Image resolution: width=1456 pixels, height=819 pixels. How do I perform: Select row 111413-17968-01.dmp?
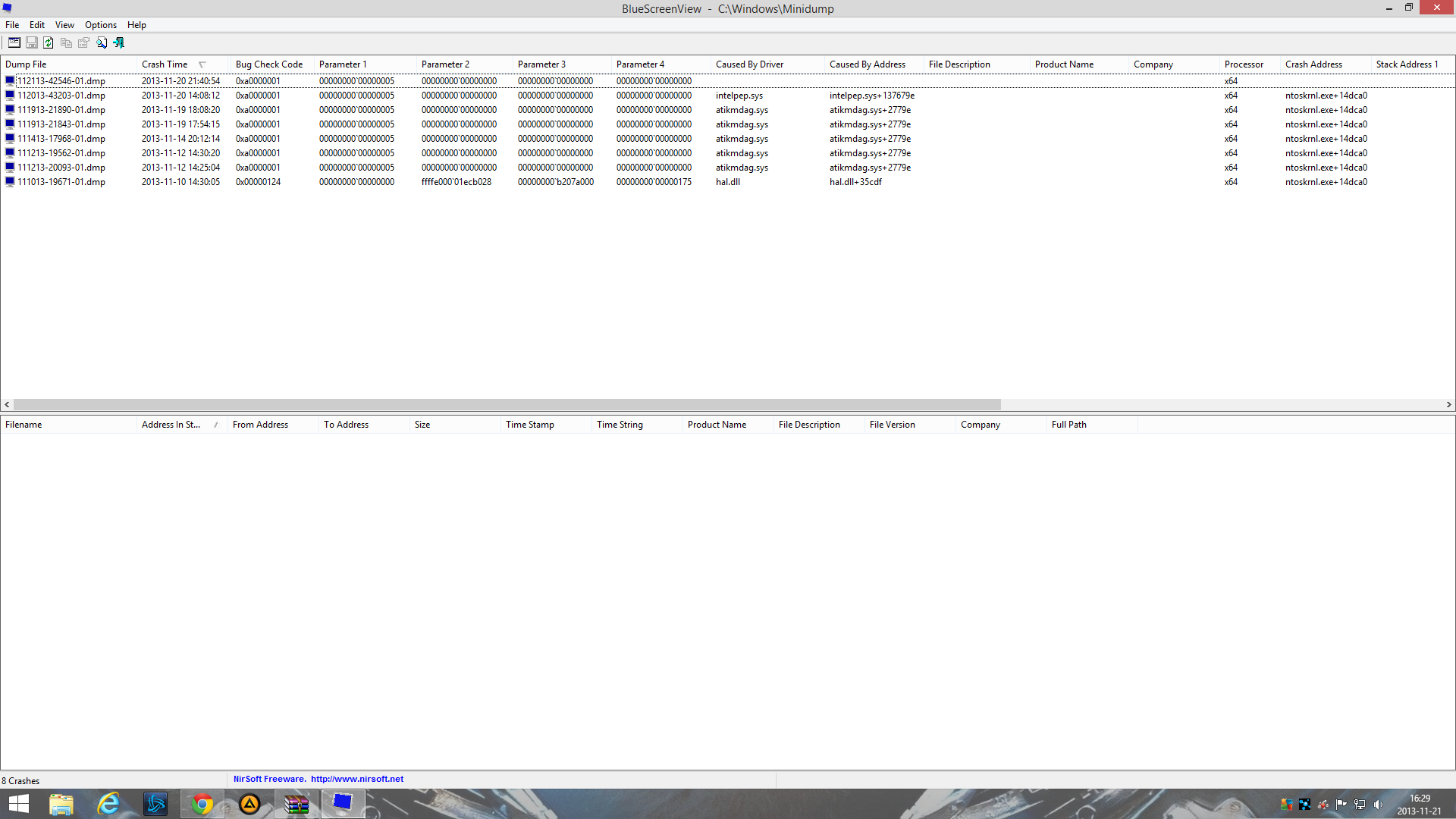click(728, 139)
